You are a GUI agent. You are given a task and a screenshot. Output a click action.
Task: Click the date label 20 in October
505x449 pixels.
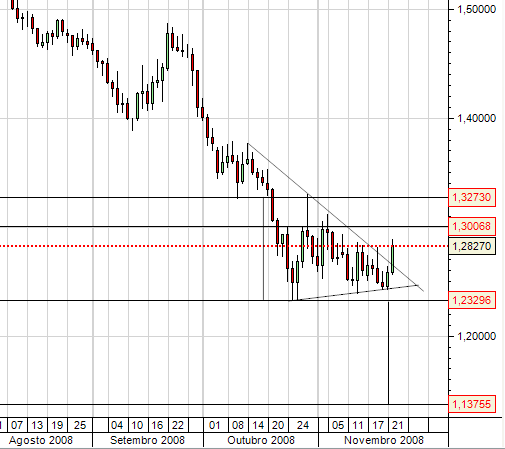tap(278, 425)
